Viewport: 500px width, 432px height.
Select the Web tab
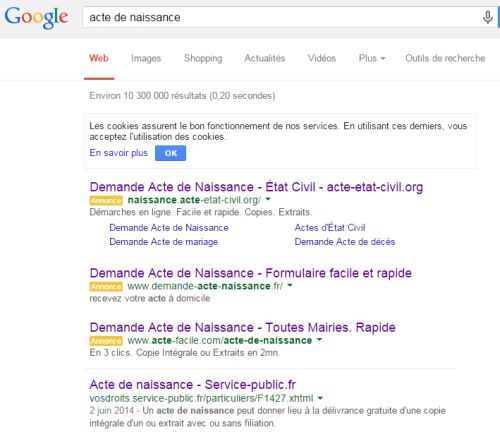99,58
